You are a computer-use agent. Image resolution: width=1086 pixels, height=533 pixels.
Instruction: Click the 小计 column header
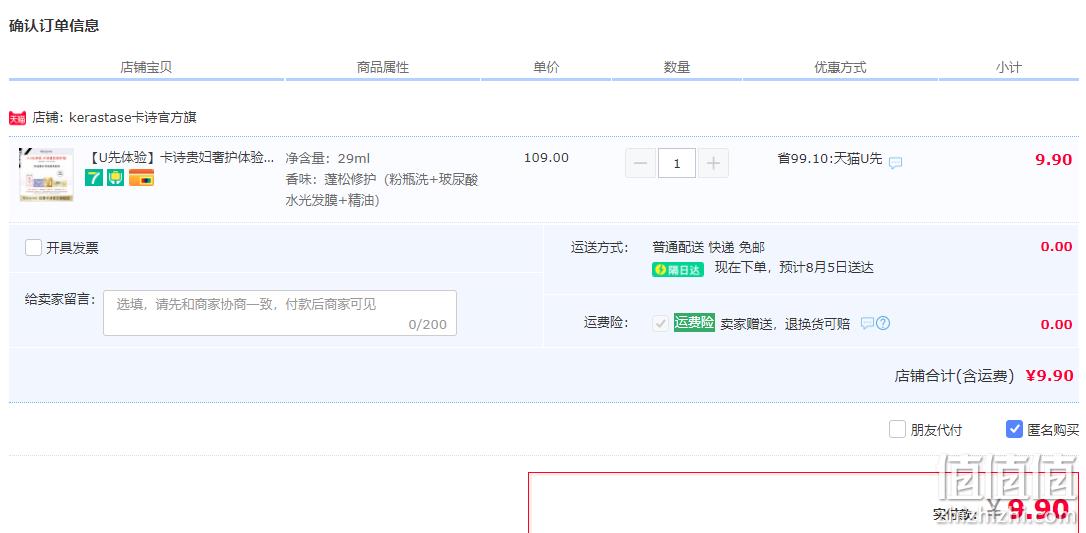[x=1008, y=67]
